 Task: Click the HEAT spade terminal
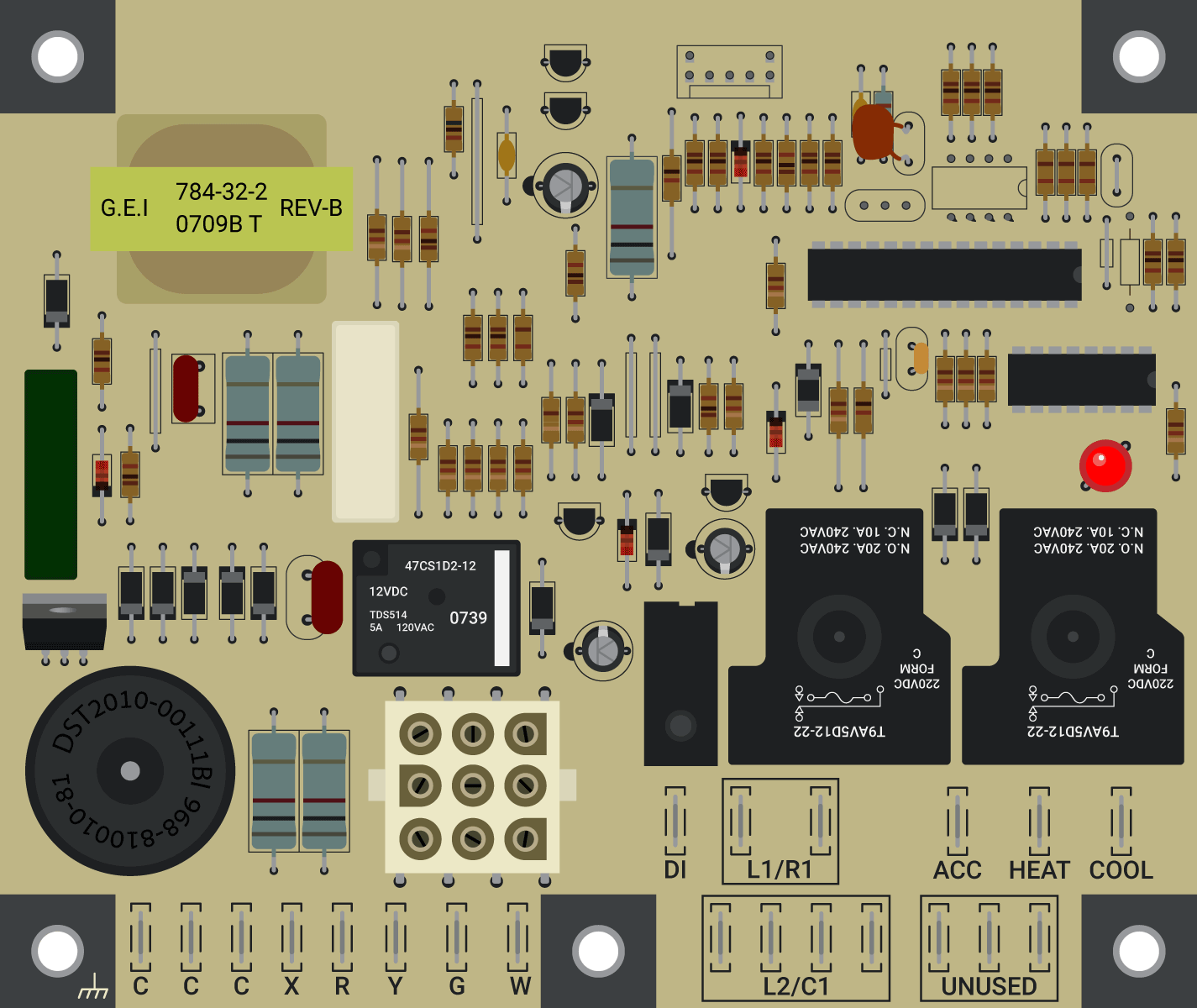click(x=1039, y=821)
